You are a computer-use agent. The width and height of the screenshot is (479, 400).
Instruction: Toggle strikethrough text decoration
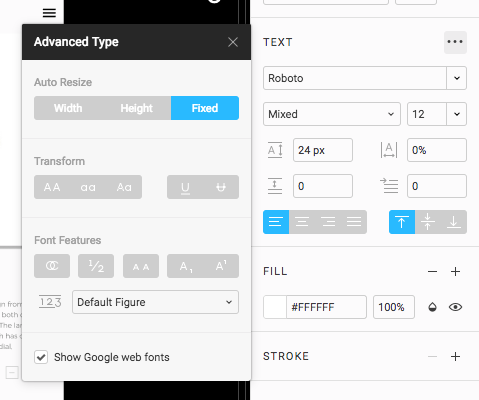221,187
